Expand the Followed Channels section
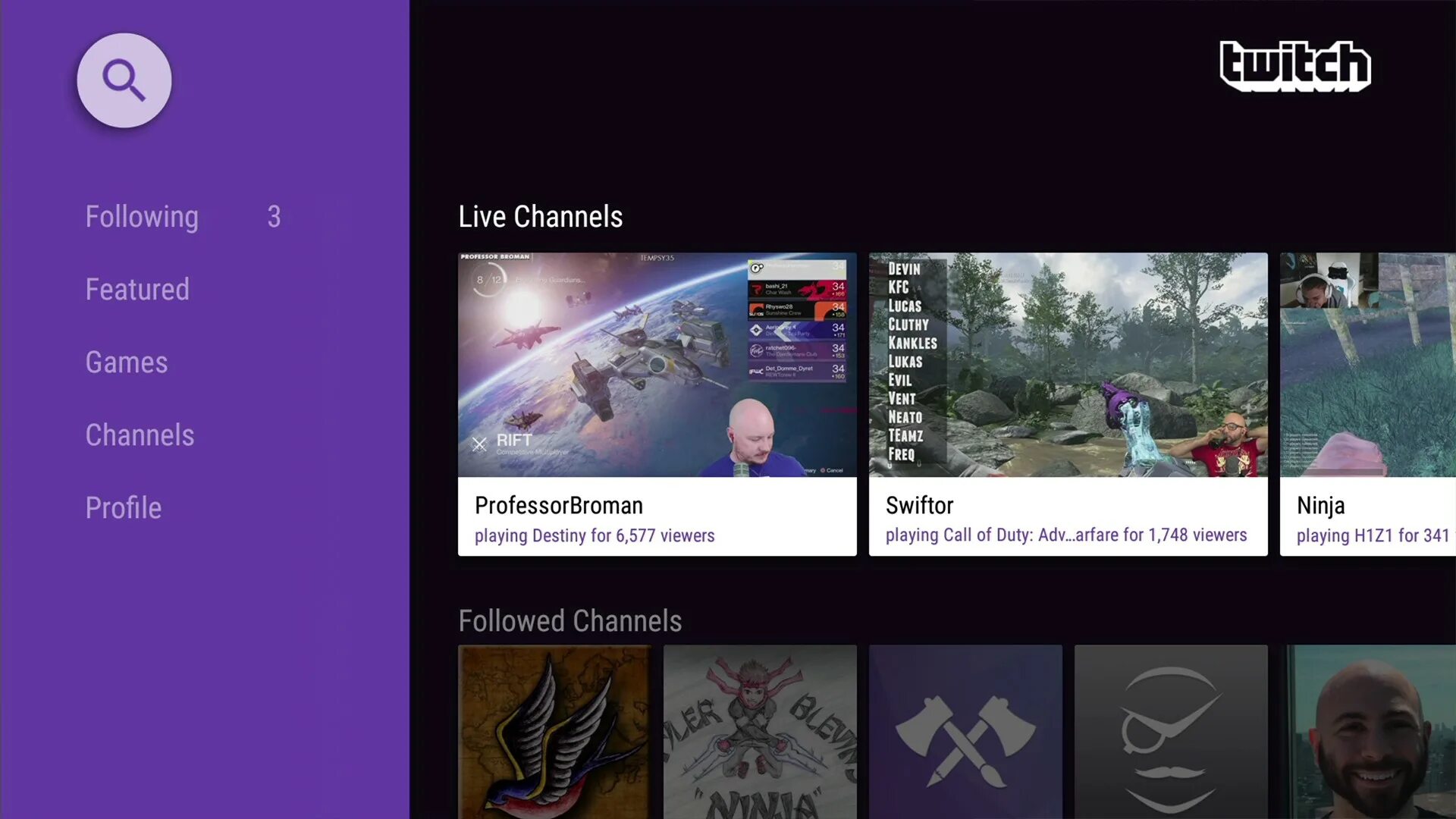 [569, 620]
